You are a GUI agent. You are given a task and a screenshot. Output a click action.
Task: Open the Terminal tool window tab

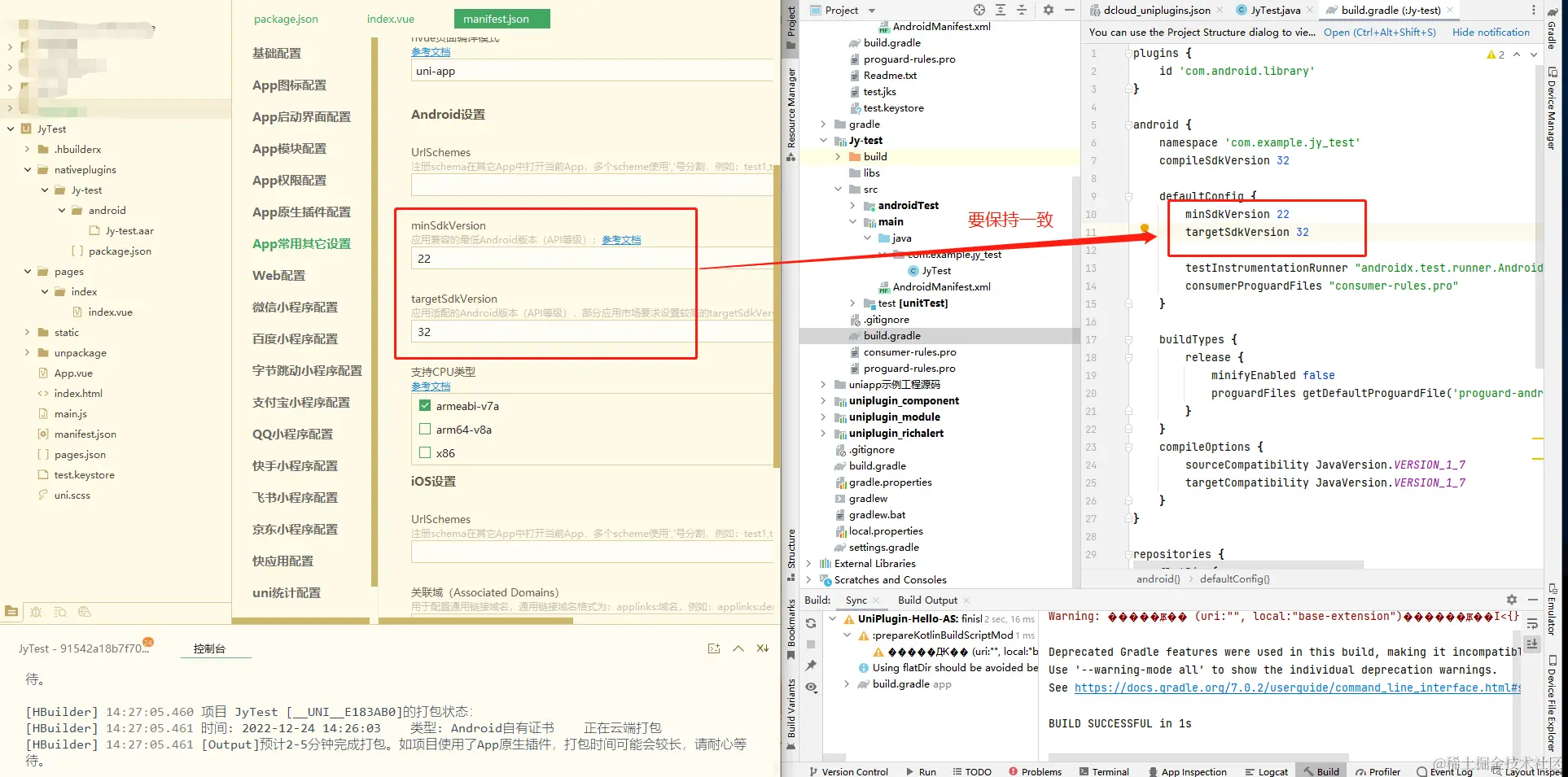1104,771
